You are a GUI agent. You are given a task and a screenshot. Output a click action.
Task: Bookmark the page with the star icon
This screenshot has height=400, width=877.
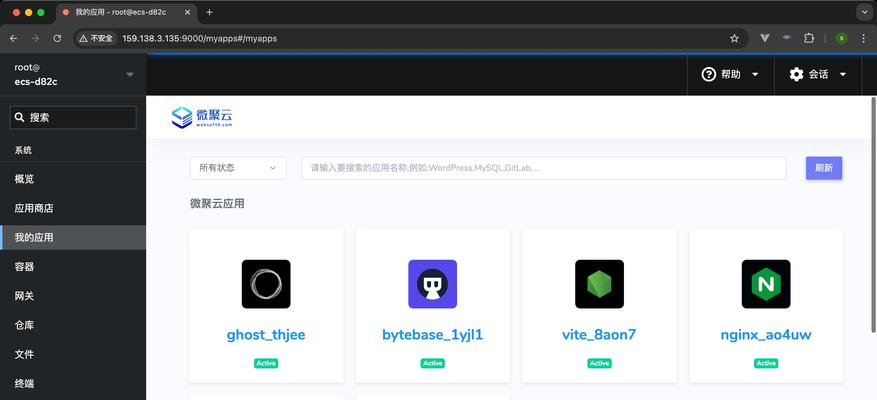[x=734, y=39]
